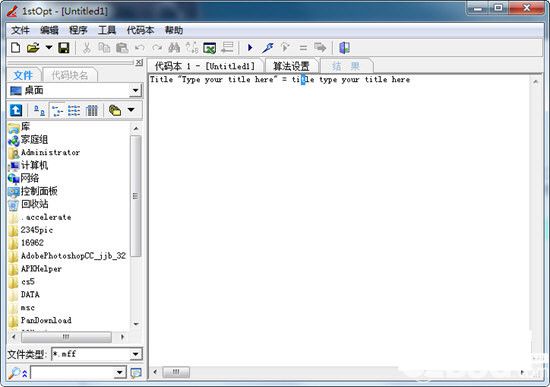The image size is (550, 387).
Task: Select the 计算机 item
Action: click(x=34, y=165)
